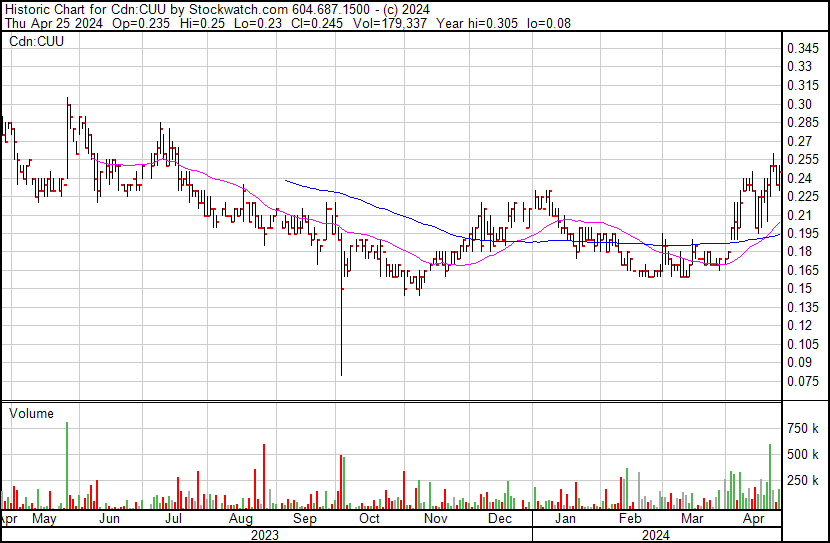This screenshot has height=543, width=830.
Task: Click the 0.345 price axis label
Action: (803, 49)
